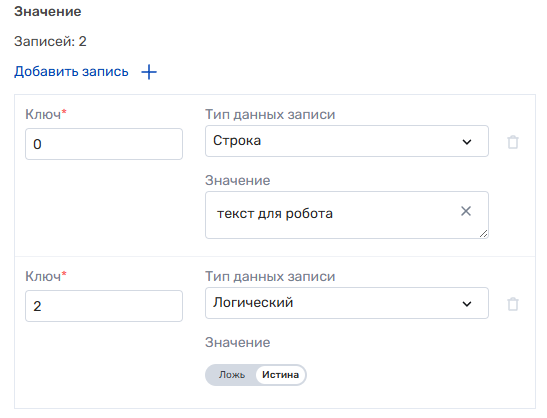Open the 'Логический' data type dropdown
Screen dimensions: 547x418
[x=347, y=303]
